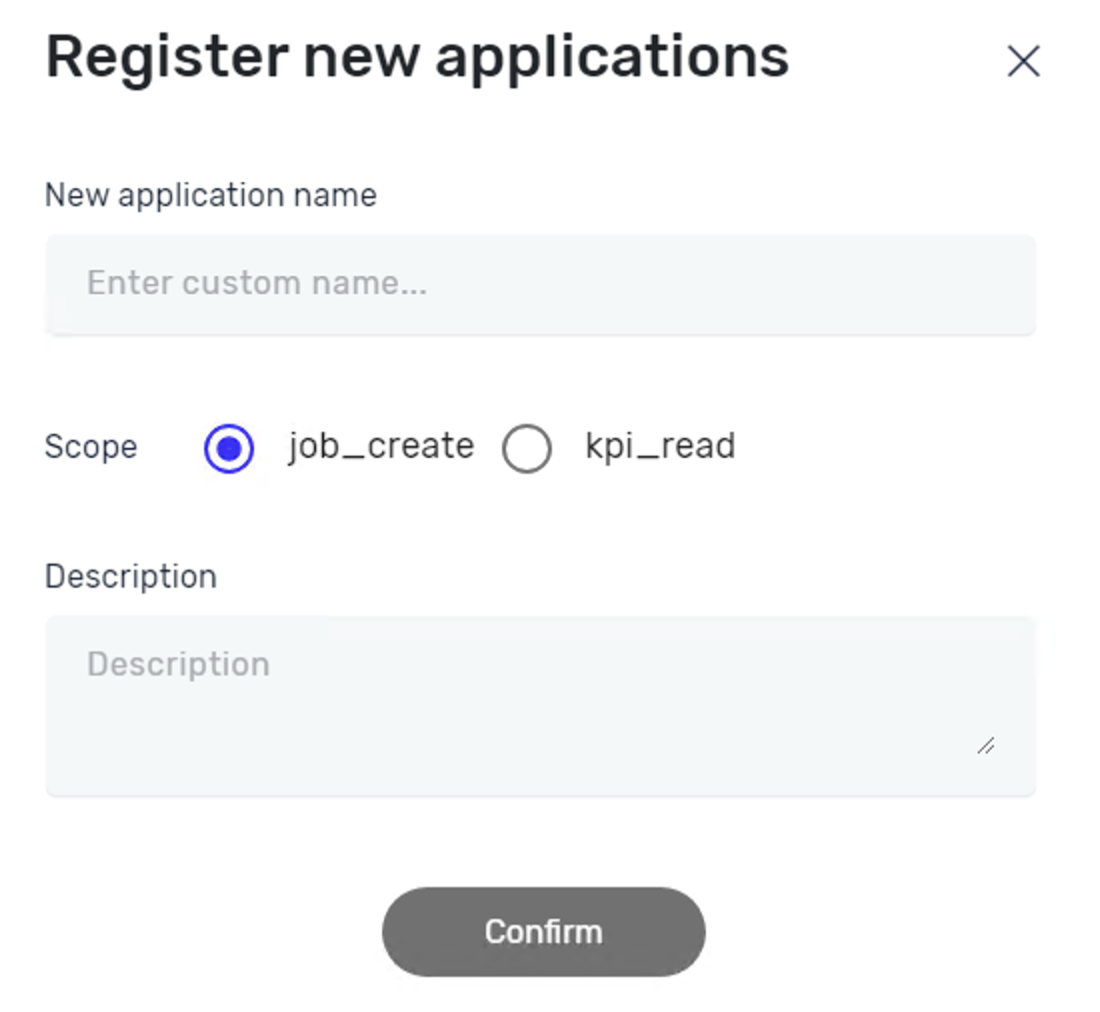This screenshot has height=1012, width=1100.
Task: Click the Confirm button
Action: (543, 931)
